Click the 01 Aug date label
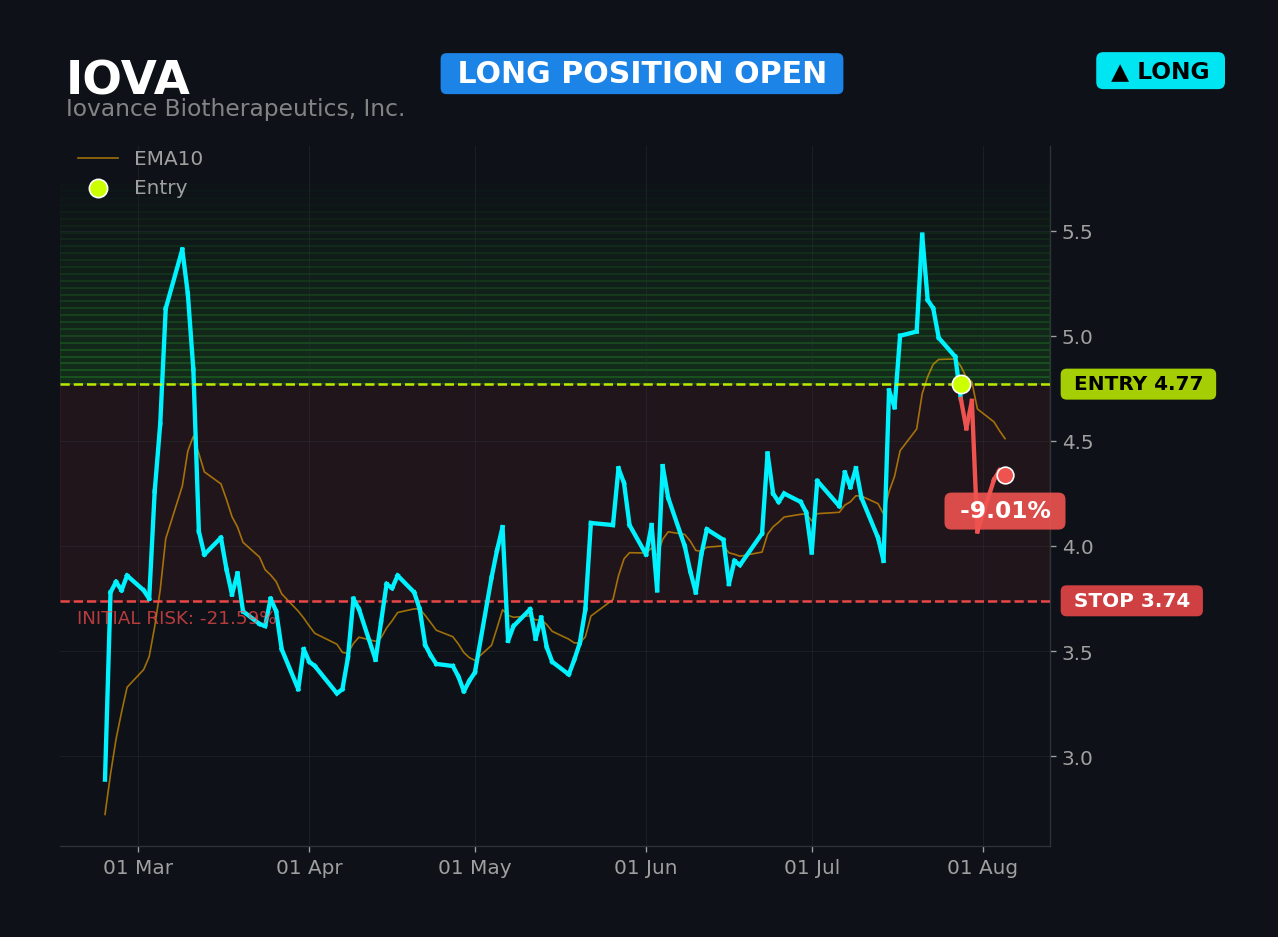This screenshot has width=1278, height=937. point(983,868)
